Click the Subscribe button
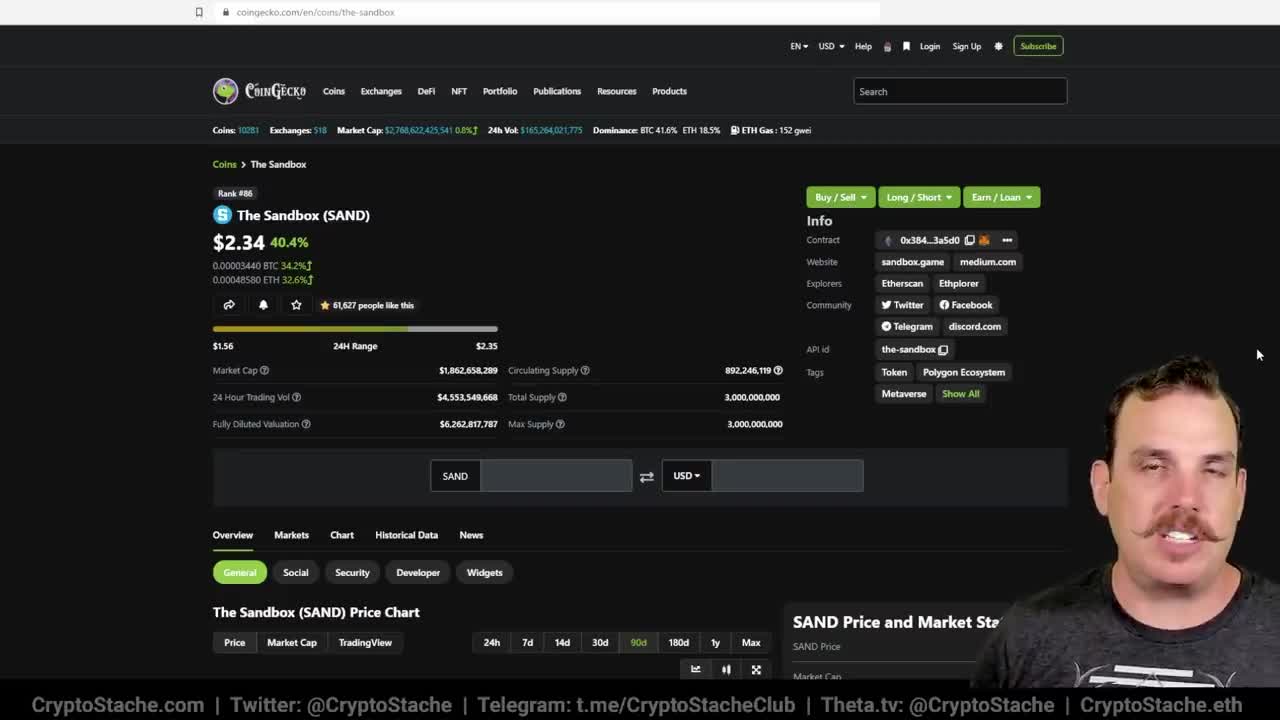The image size is (1280, 720). [1038, 46]
